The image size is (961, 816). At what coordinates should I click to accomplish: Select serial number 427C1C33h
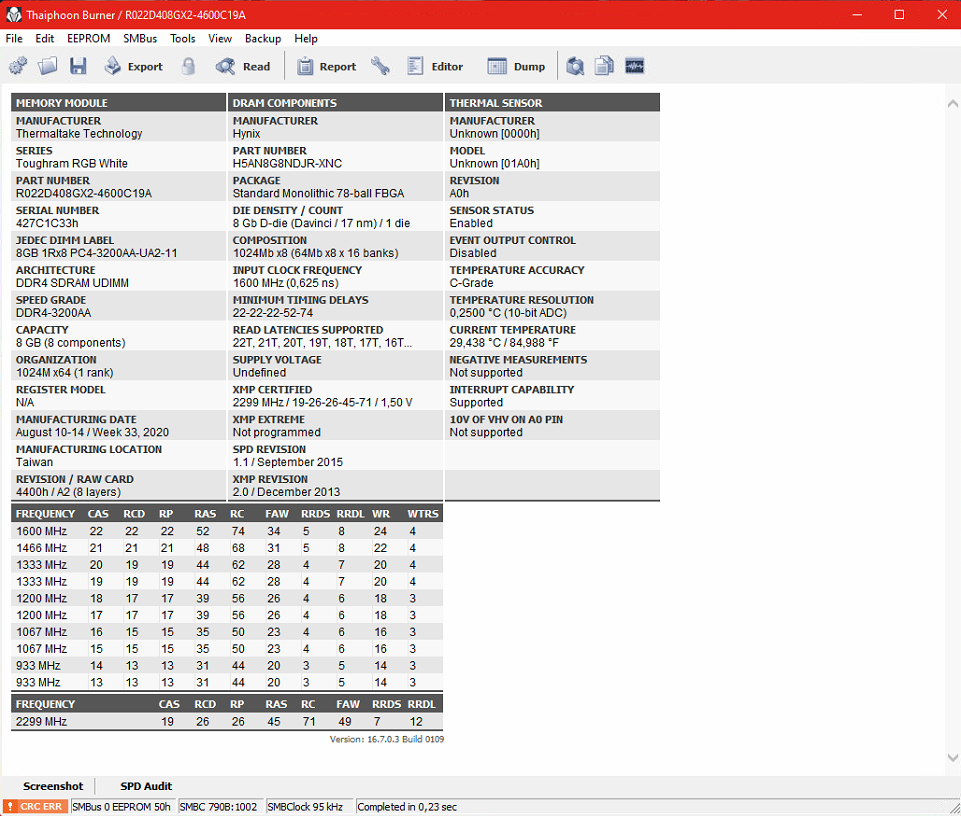coord(47,223)
